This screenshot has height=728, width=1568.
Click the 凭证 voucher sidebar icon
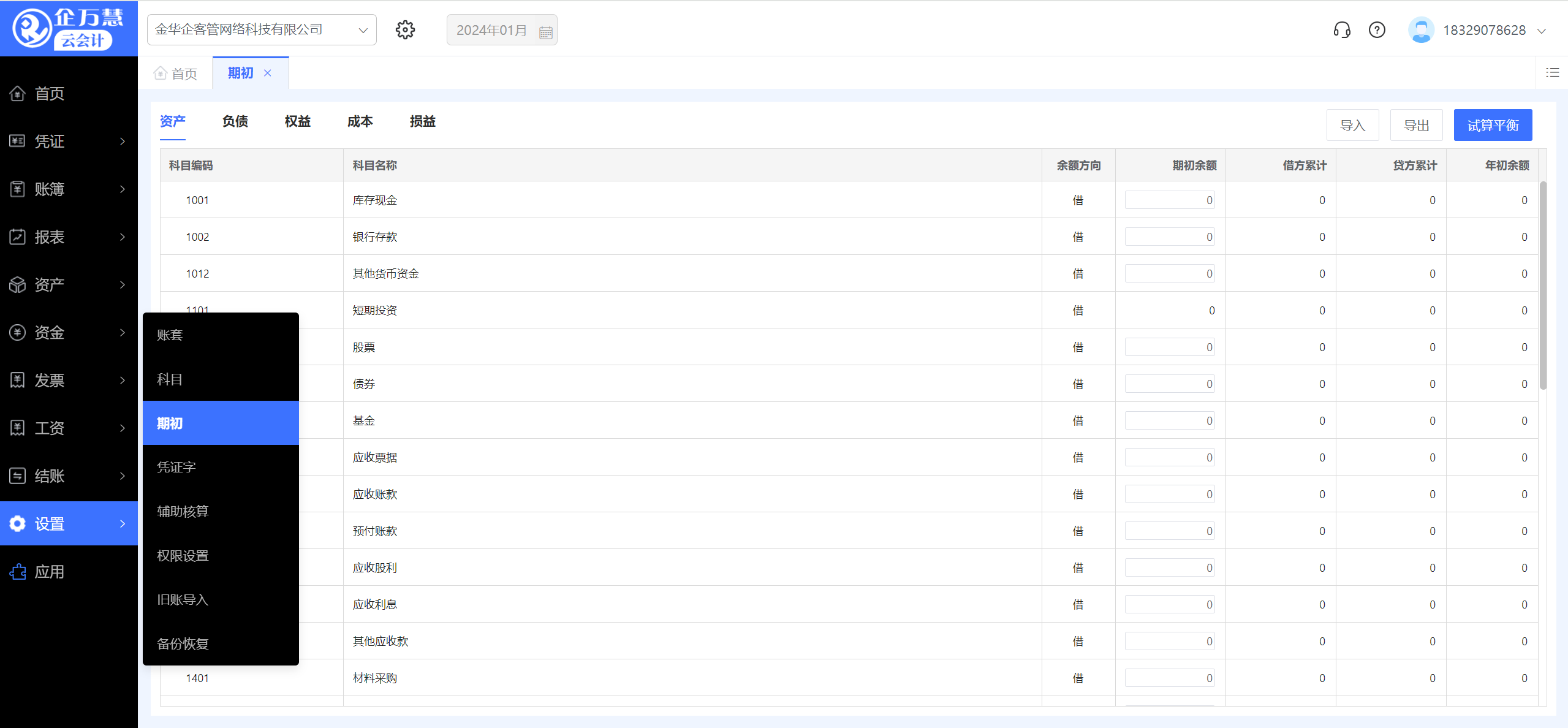pyautogui.click(x=18, y=141)
